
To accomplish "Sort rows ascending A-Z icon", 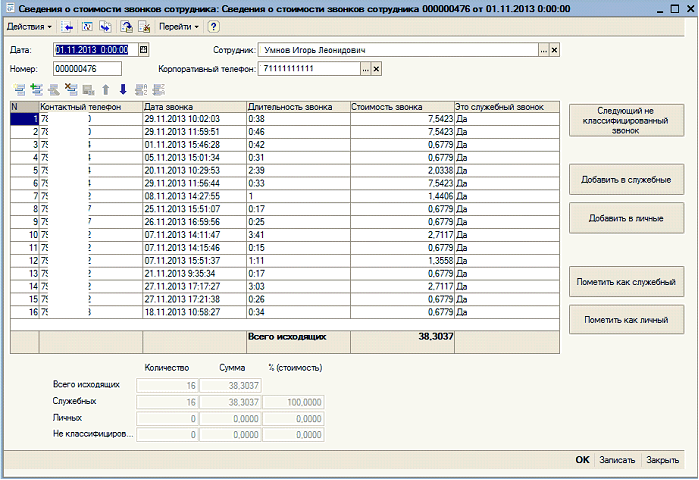I will [141, 90].
